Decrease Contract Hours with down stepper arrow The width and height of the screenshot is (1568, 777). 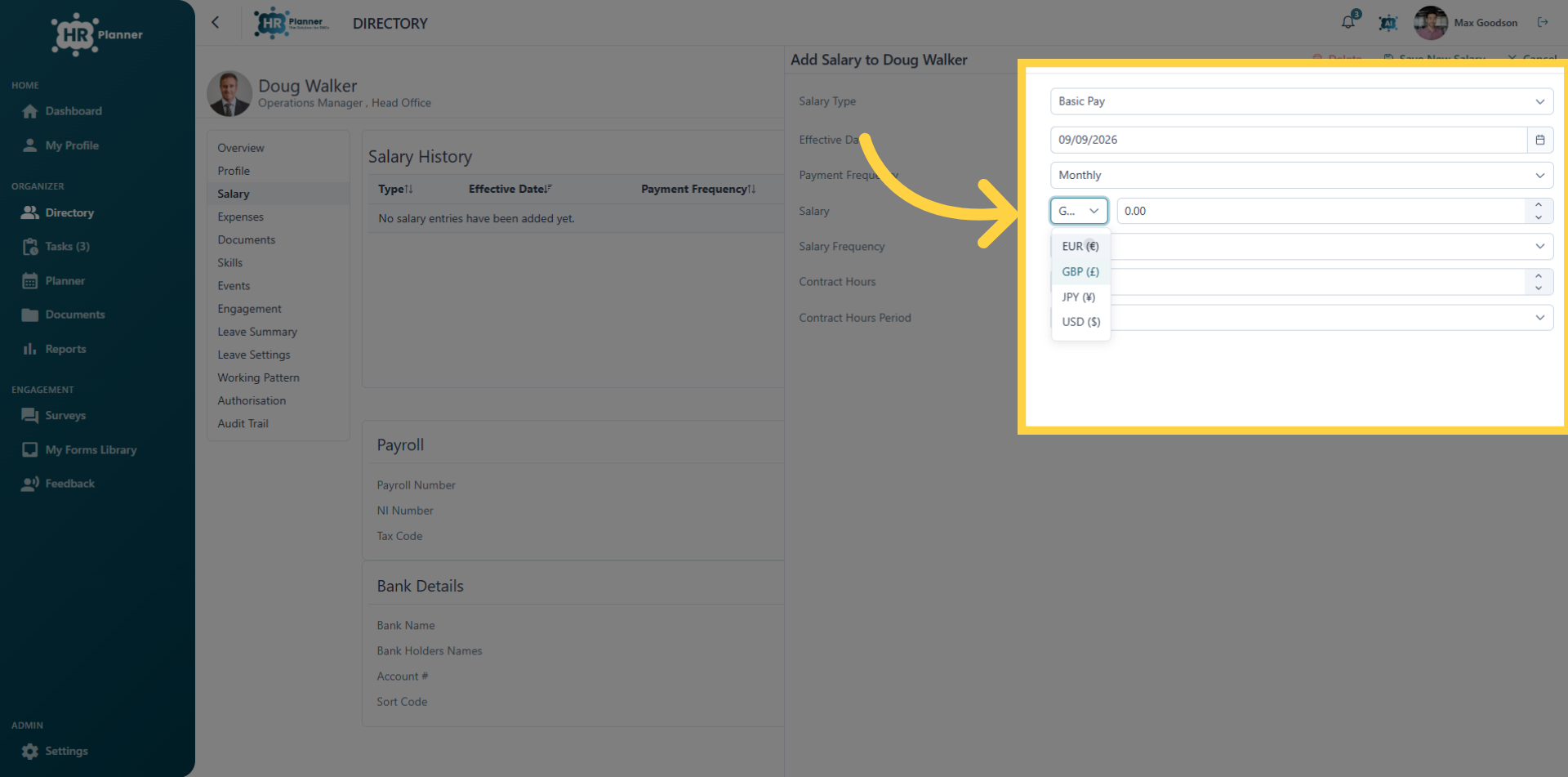click(1539, 288)
